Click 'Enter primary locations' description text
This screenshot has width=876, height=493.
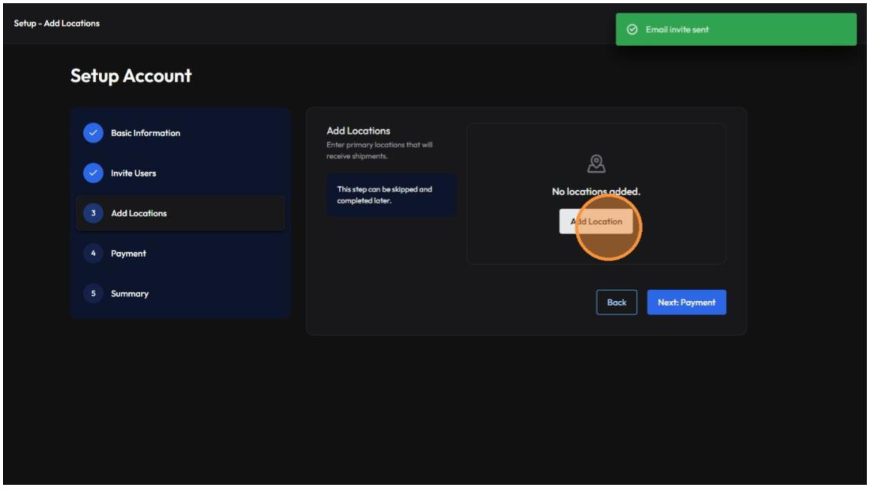382,151
